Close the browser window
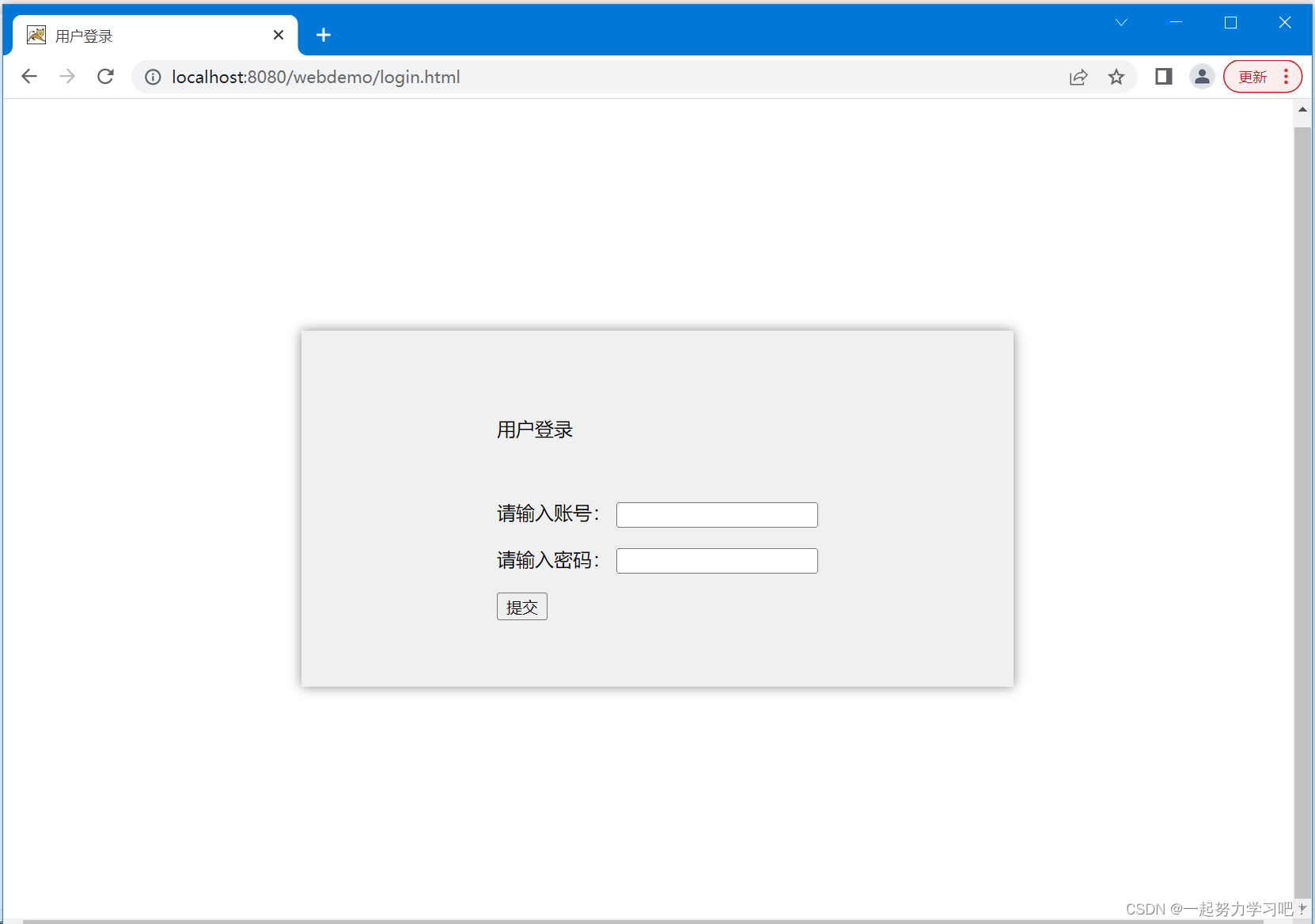This screenshot has width=1315, height=924. 1285,23
